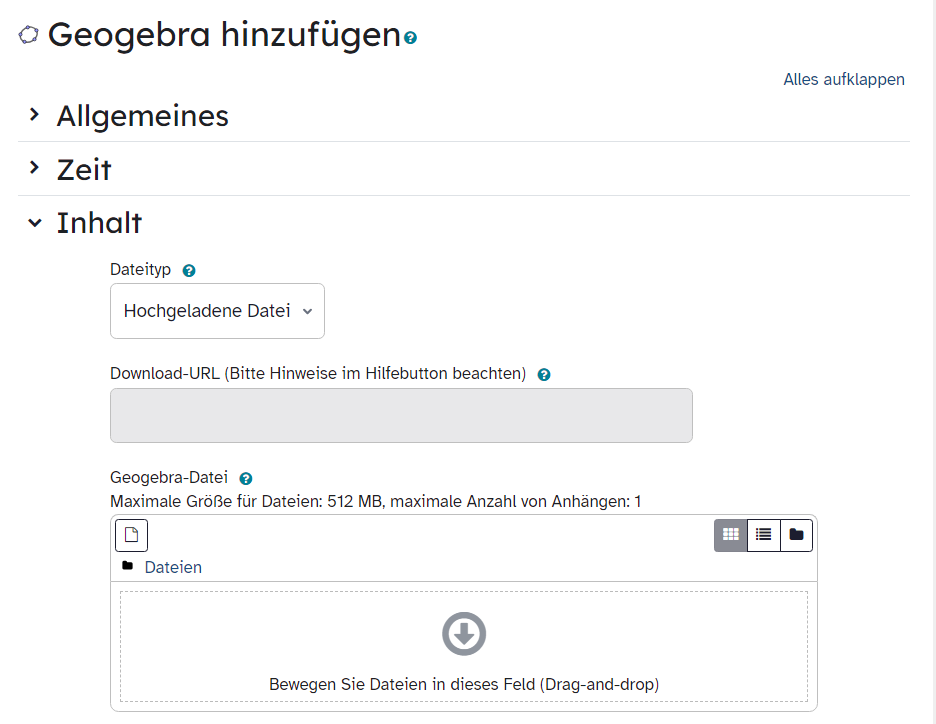The width and height of the screenshot is (936, 724).
Task: Switch file manager to icon grid view
Action: point(730,535)
